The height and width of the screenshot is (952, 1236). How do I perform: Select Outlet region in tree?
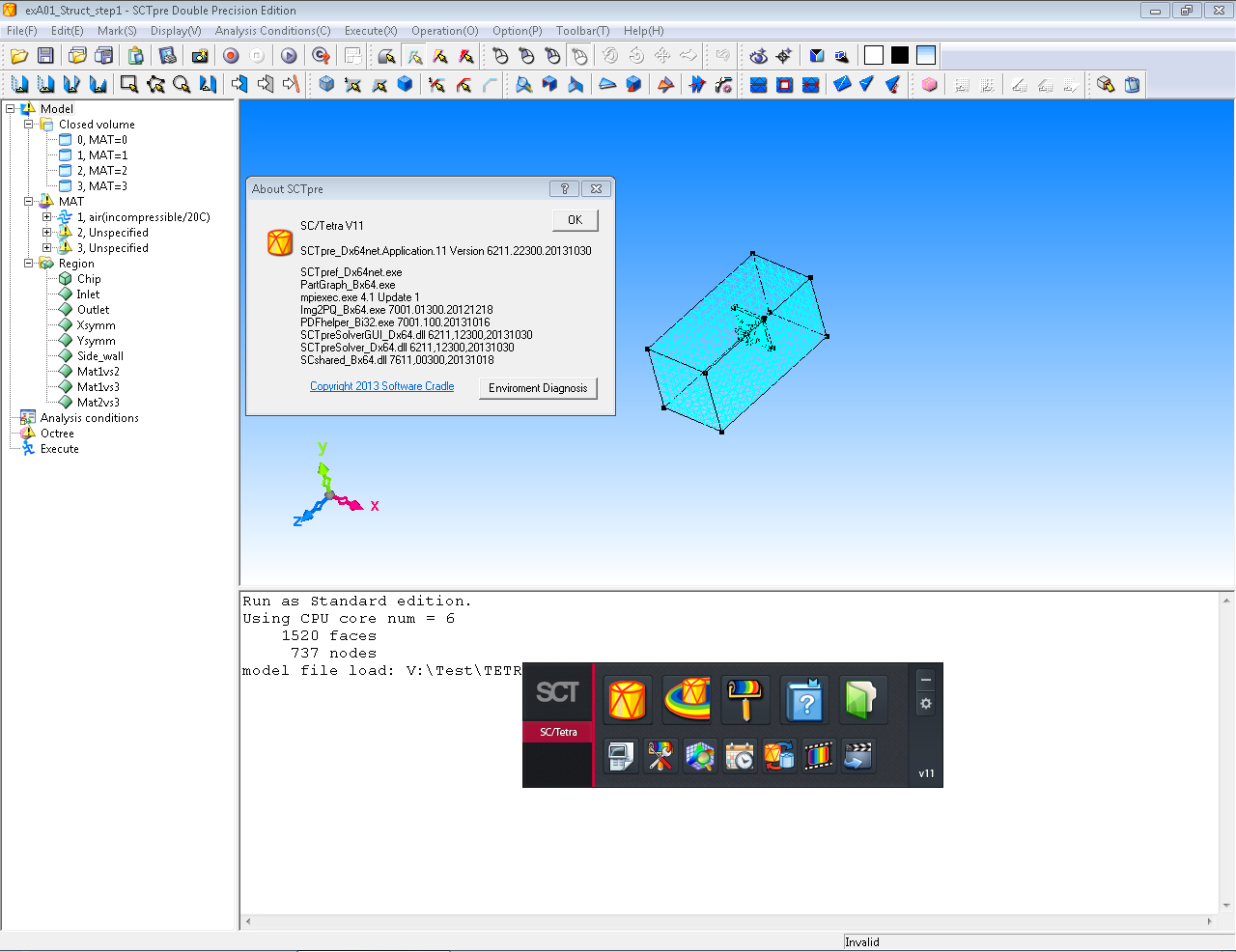(x=93, y=310)
